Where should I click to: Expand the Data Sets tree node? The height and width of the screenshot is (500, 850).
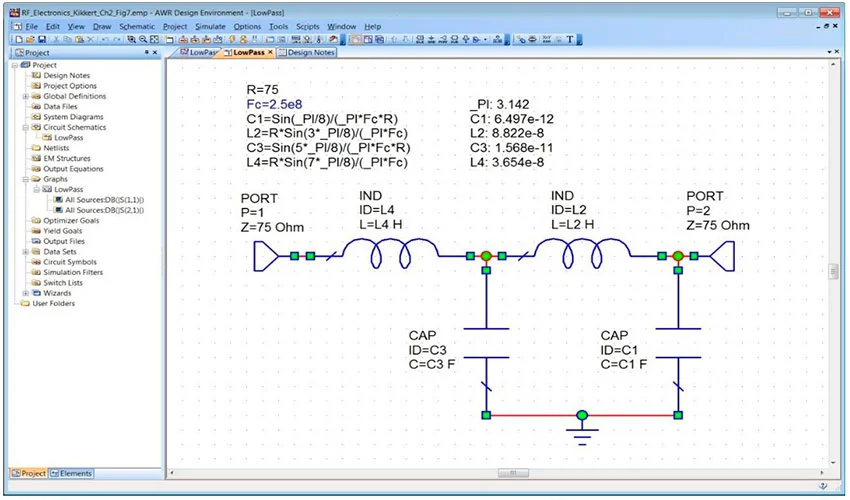(26, 252)
